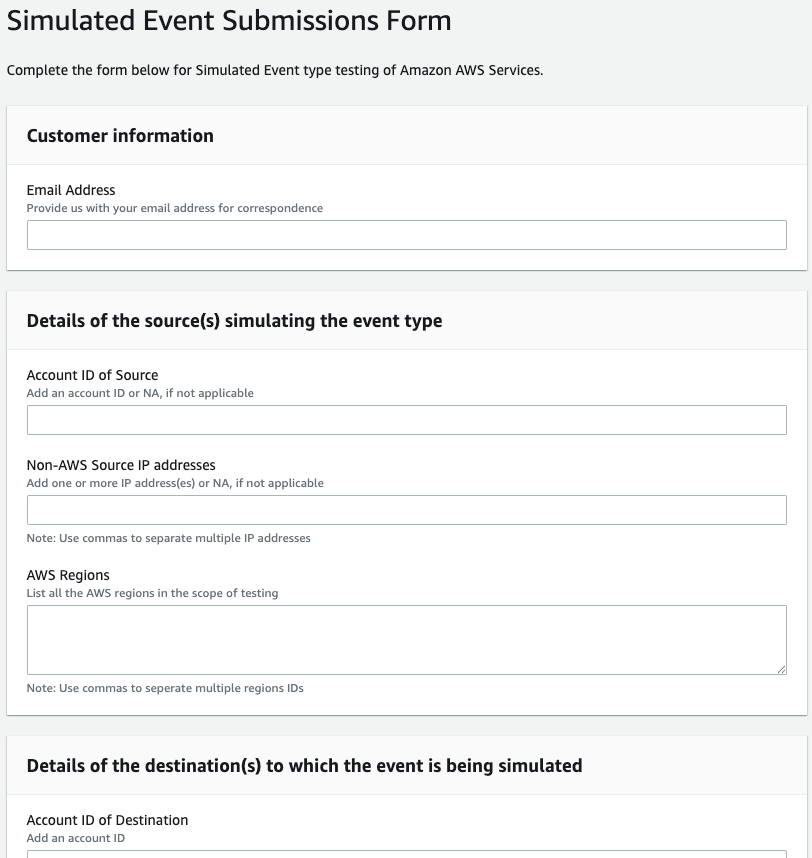Screen dimensions: 812x858
Task: Focus the Account ID of Source field
Action: (x=406, y=420)
